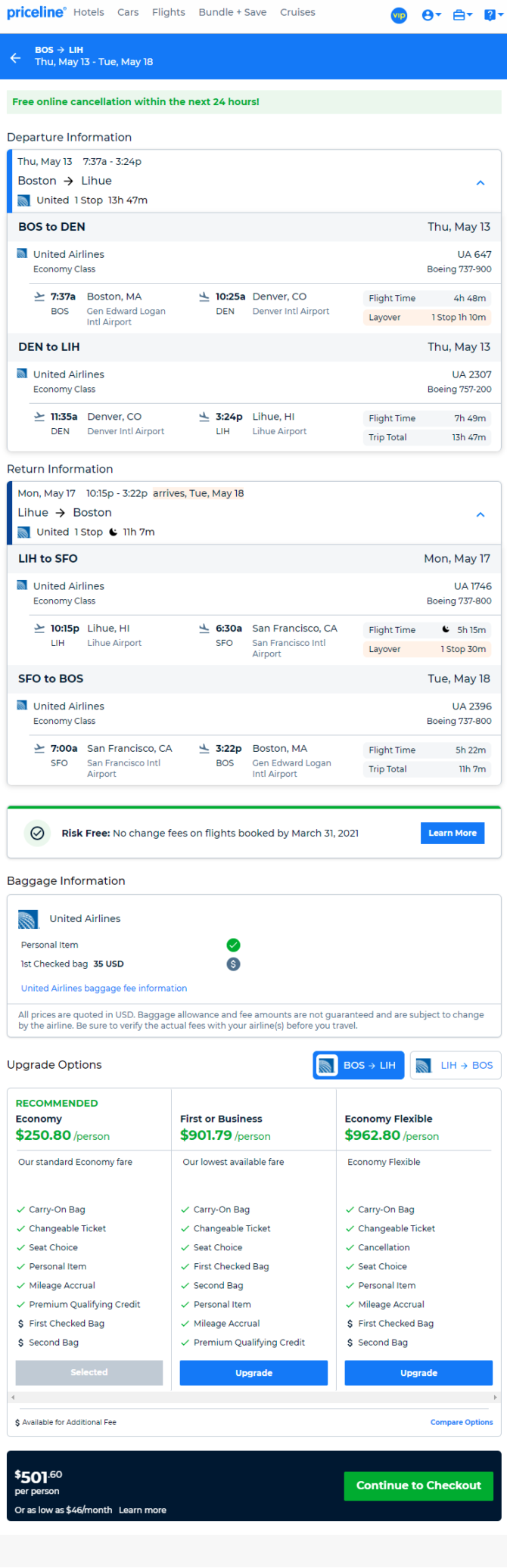Screen dimensions: 507x1568
Task: Click the scrollbar right arrow in upgrade options
Action: (495, 1397)
